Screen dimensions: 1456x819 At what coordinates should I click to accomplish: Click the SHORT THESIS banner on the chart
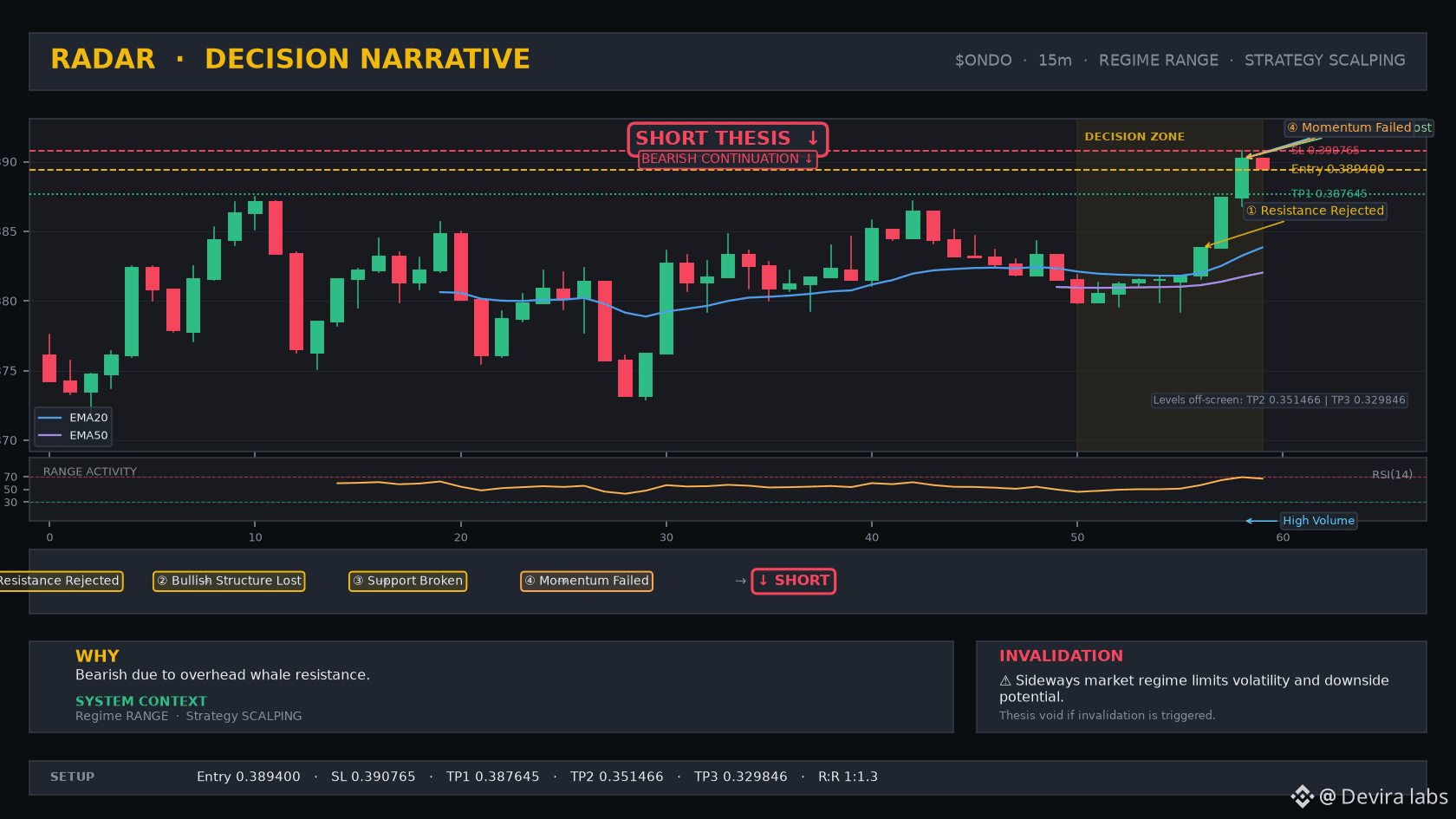[727, 138]
